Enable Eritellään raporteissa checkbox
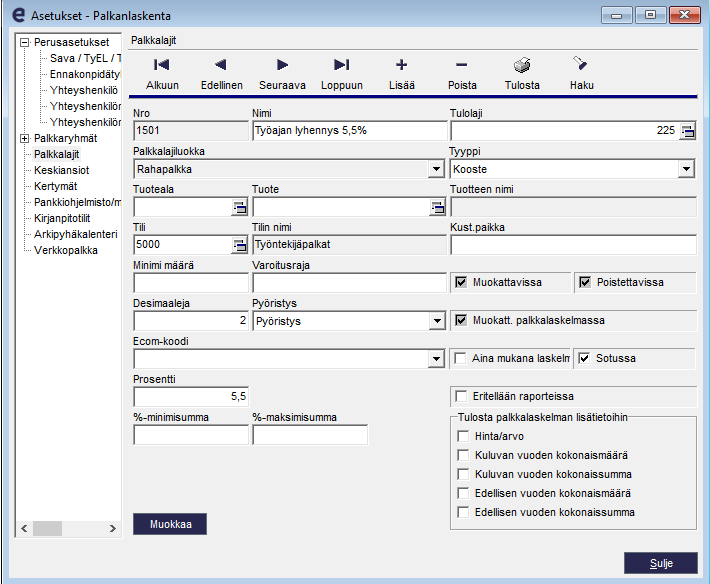The width and height of the screenshot is (710, 584). click(461, 397)
